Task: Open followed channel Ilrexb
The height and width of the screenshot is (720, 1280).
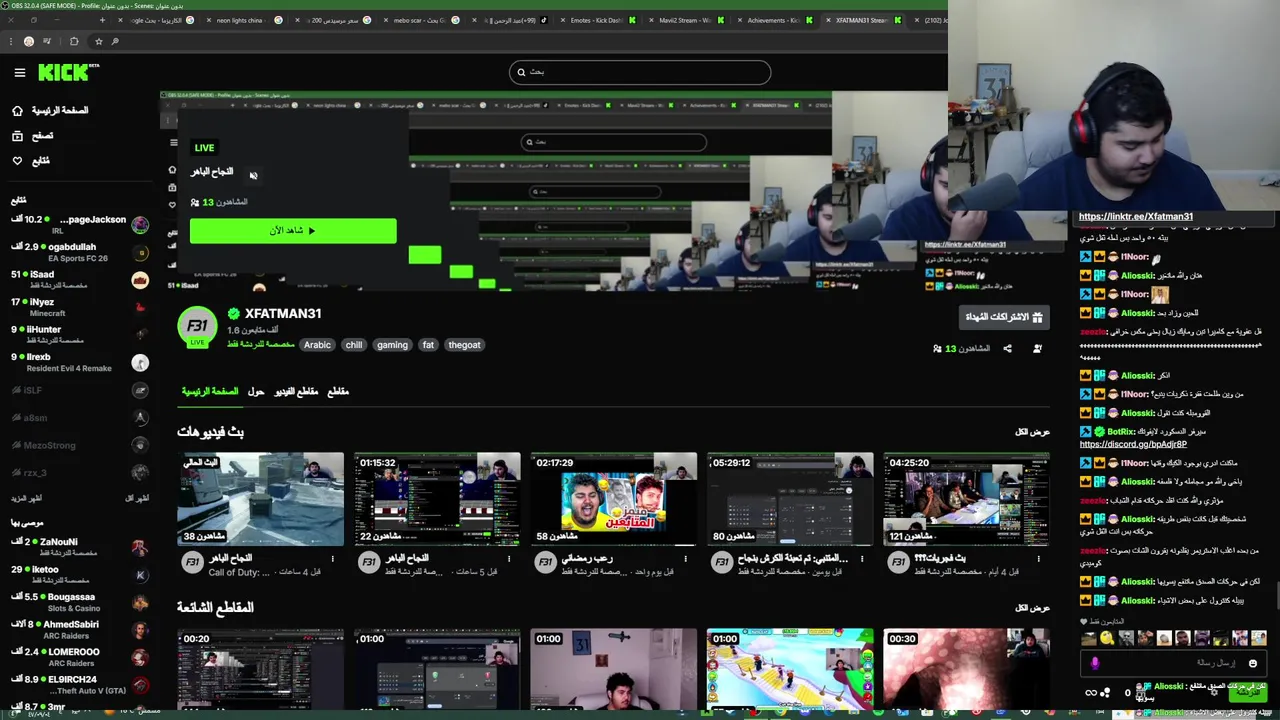Action: 78,362
